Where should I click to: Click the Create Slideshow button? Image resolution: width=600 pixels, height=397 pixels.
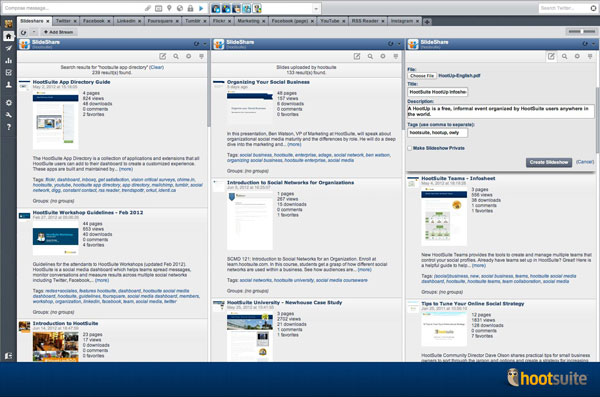549,162
